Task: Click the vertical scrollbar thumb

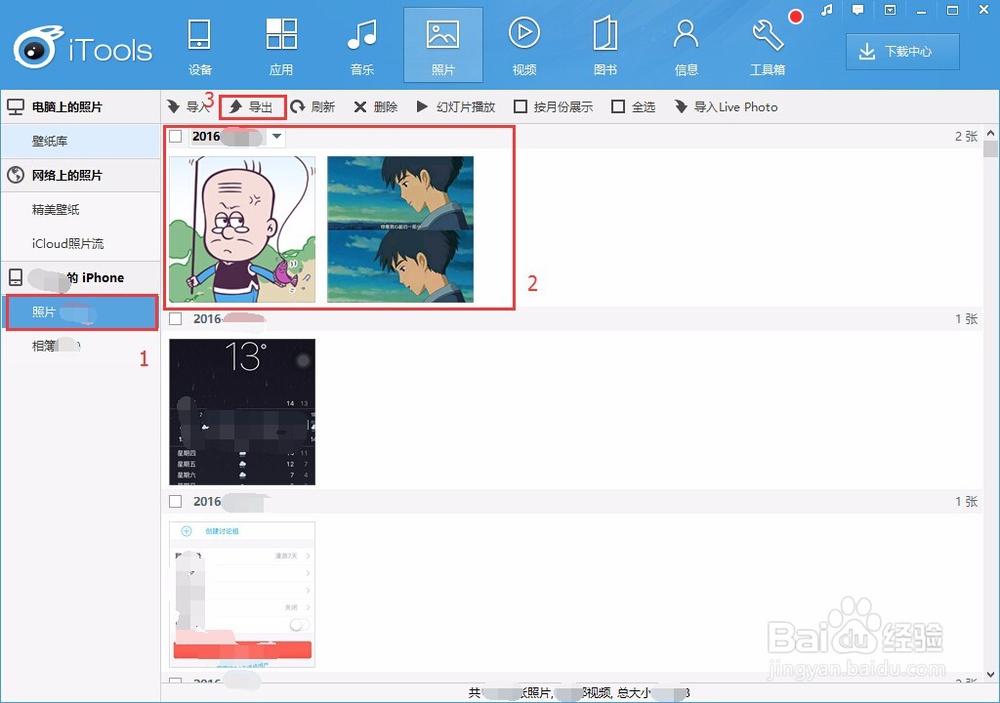Action: coord(990,149)
